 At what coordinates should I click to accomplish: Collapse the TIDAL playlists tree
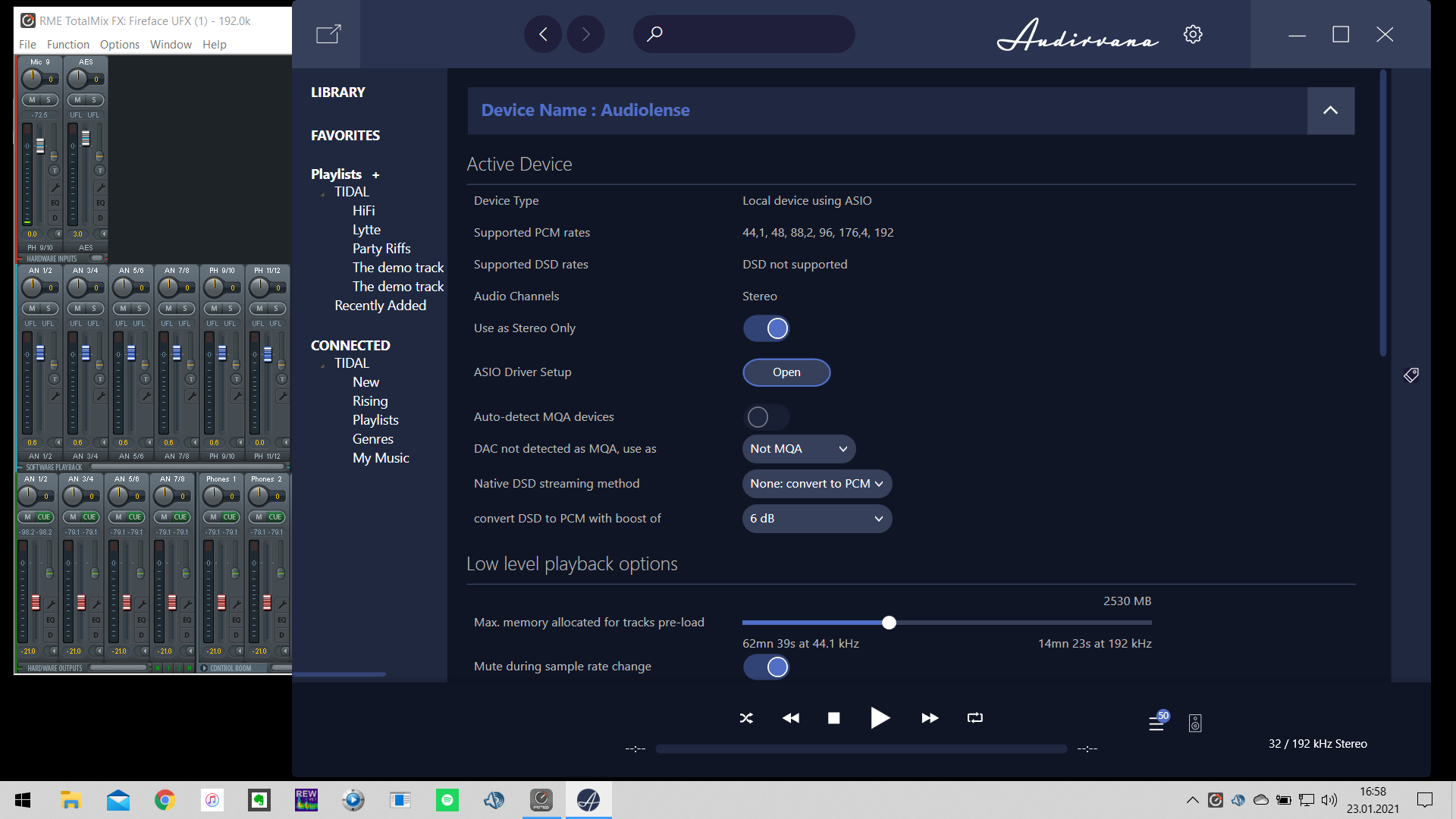point(323,194)
